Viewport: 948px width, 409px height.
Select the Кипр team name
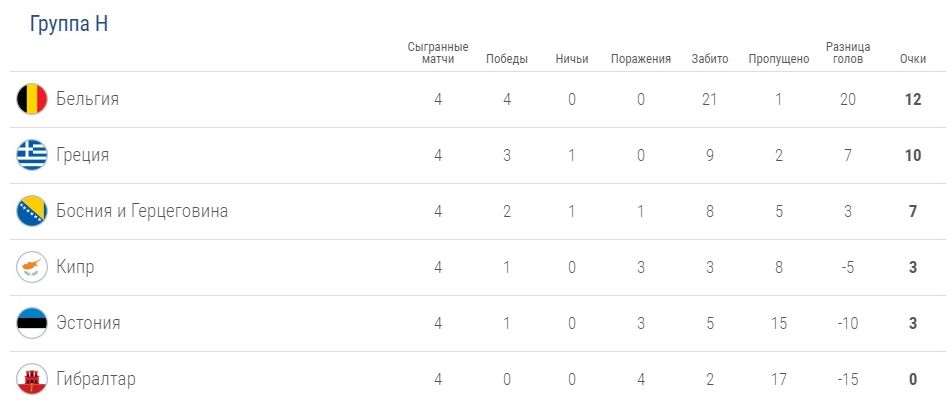[76, 267]
